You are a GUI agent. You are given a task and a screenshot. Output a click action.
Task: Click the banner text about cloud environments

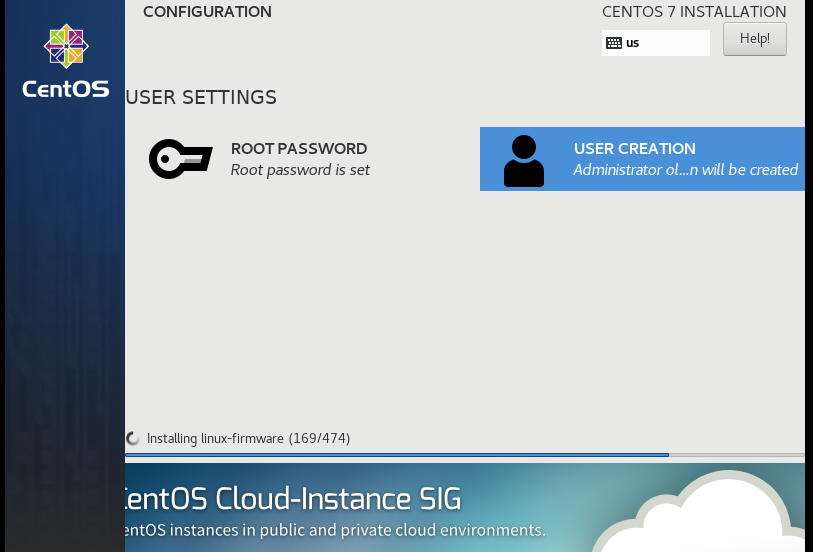pyautogui.click(x=335, y=530)
